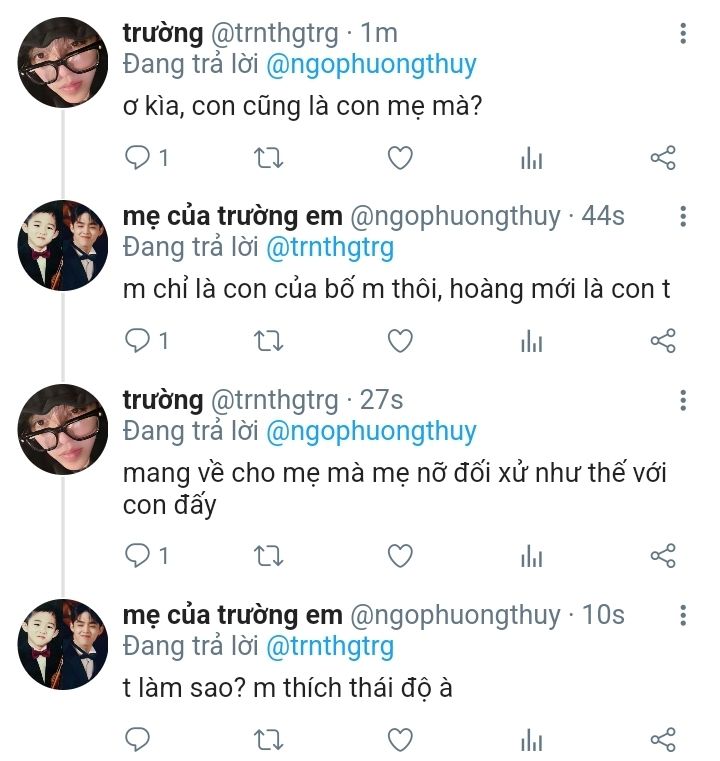
Task: Retweet the 'ơ kìa, con cũng là con mẹ mà?' tweet
Action: click(269, 158)
